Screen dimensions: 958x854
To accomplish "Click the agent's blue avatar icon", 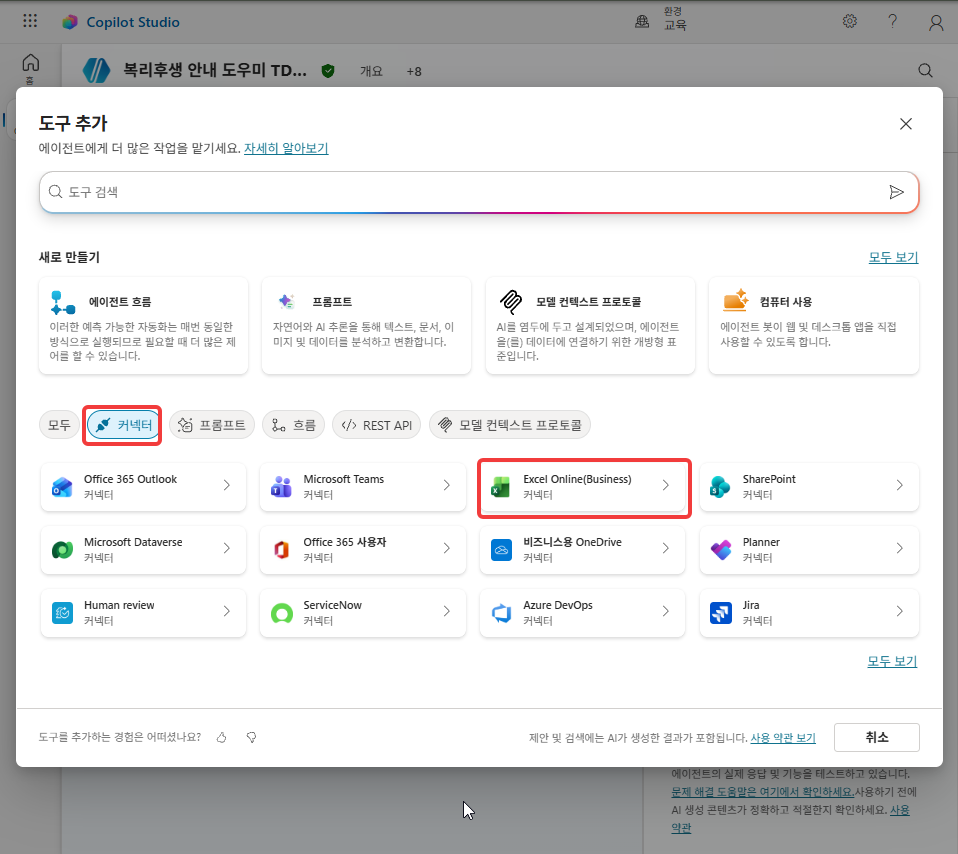I will point(97,71).
